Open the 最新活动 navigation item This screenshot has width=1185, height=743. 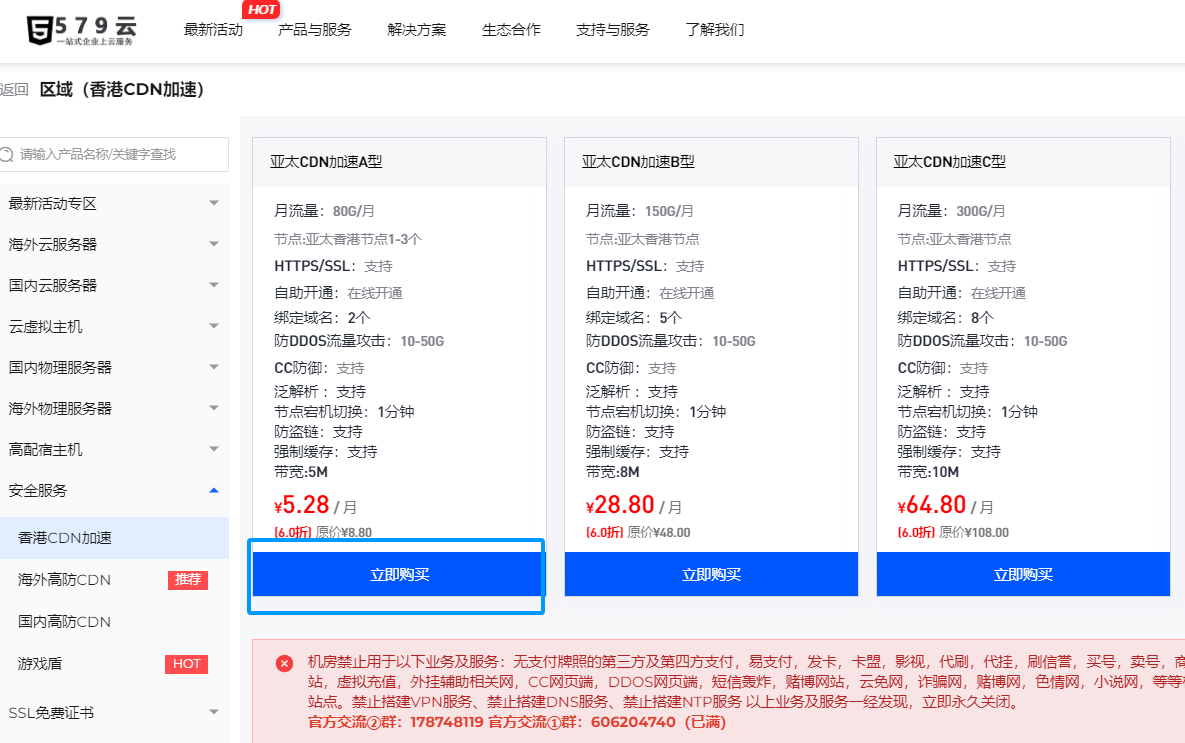pos(213,30)
